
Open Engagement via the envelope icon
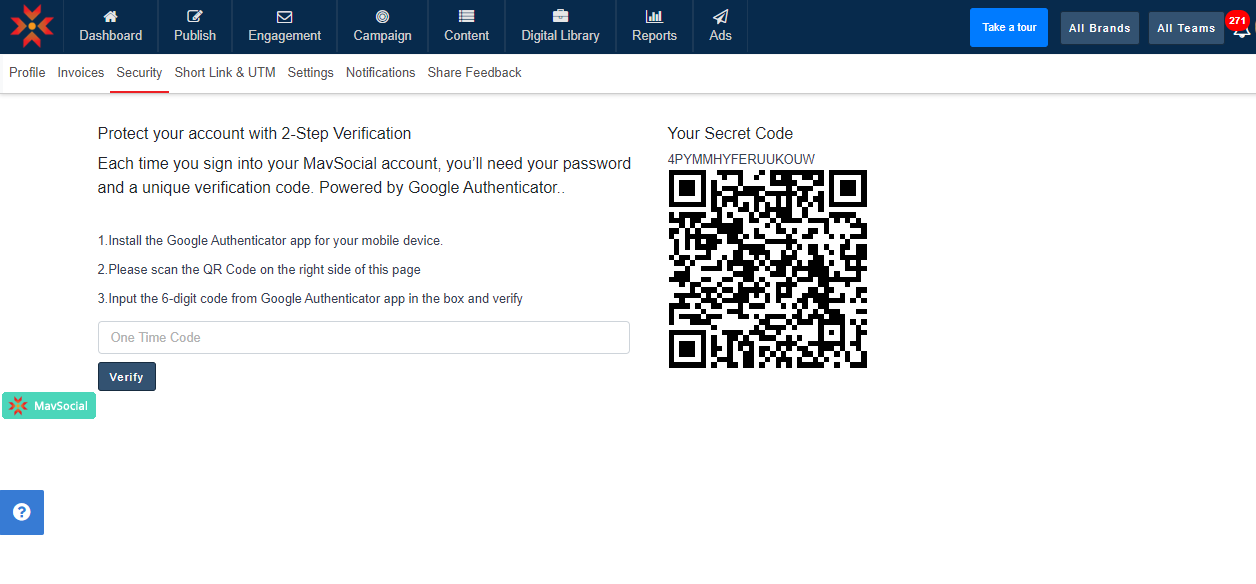285,16
